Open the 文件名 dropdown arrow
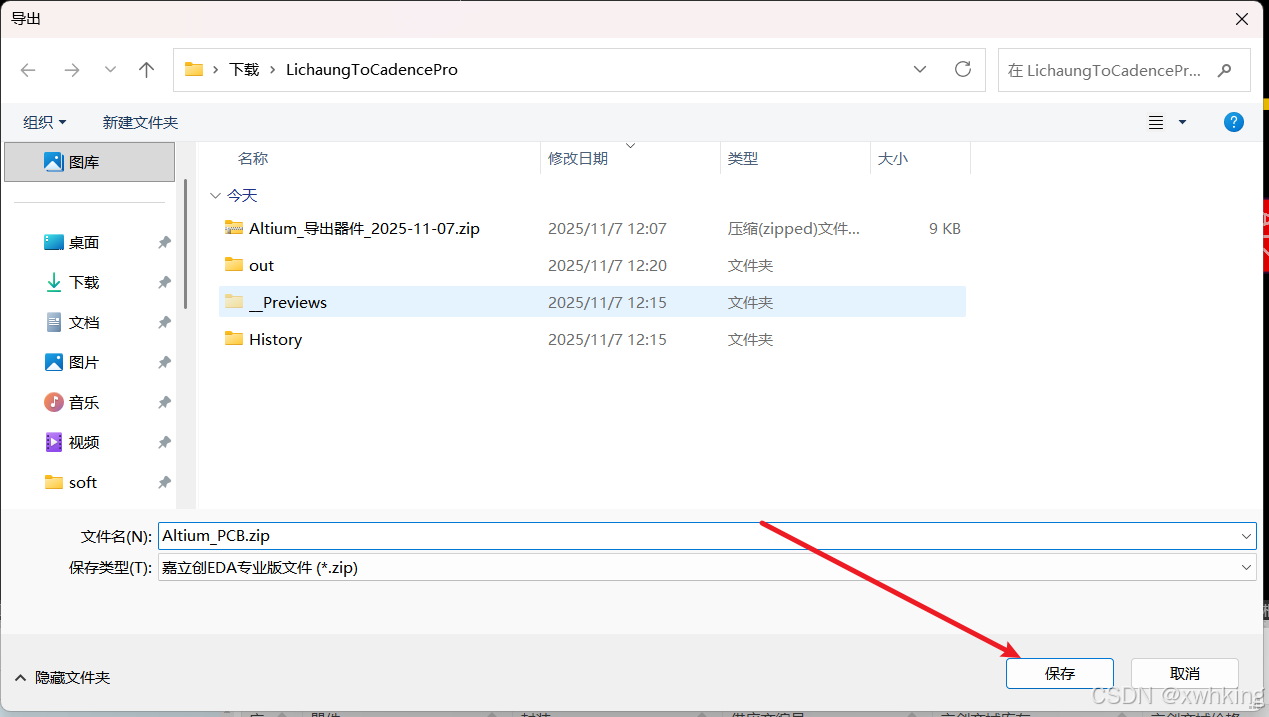Screen dimensions: 1269x717 [x=1247, y=536]
